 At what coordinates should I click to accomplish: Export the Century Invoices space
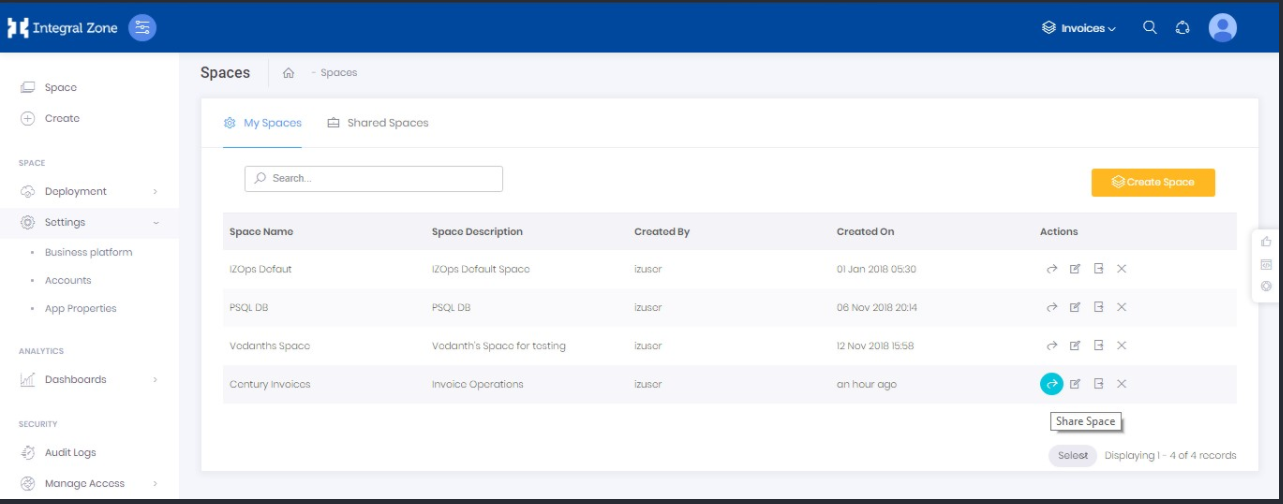[x=1098, y=384]
